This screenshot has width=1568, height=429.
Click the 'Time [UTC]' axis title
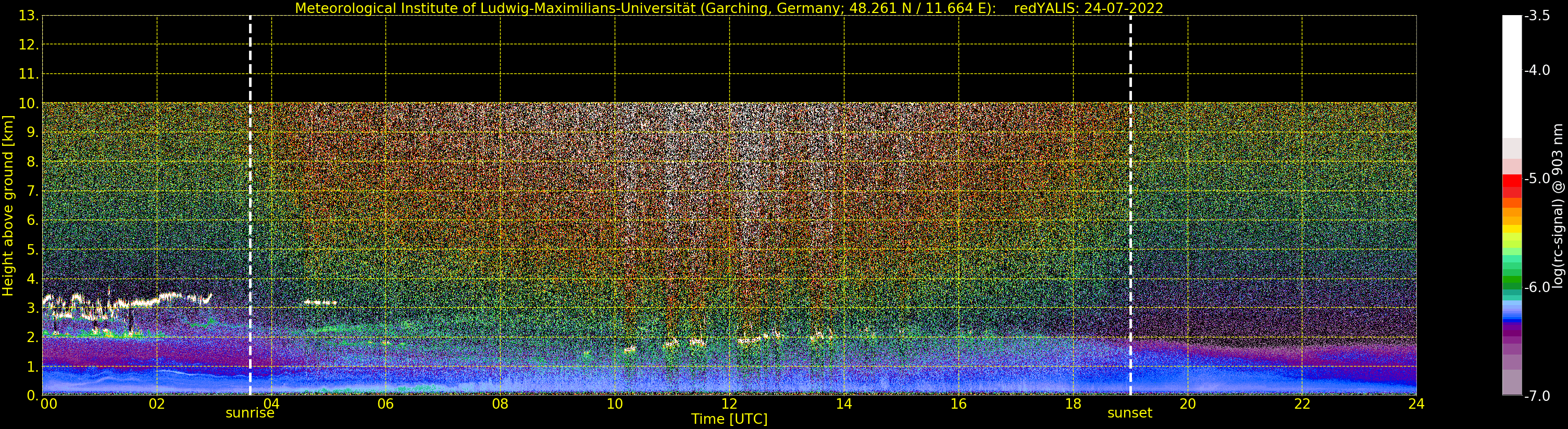coord(729,419)
